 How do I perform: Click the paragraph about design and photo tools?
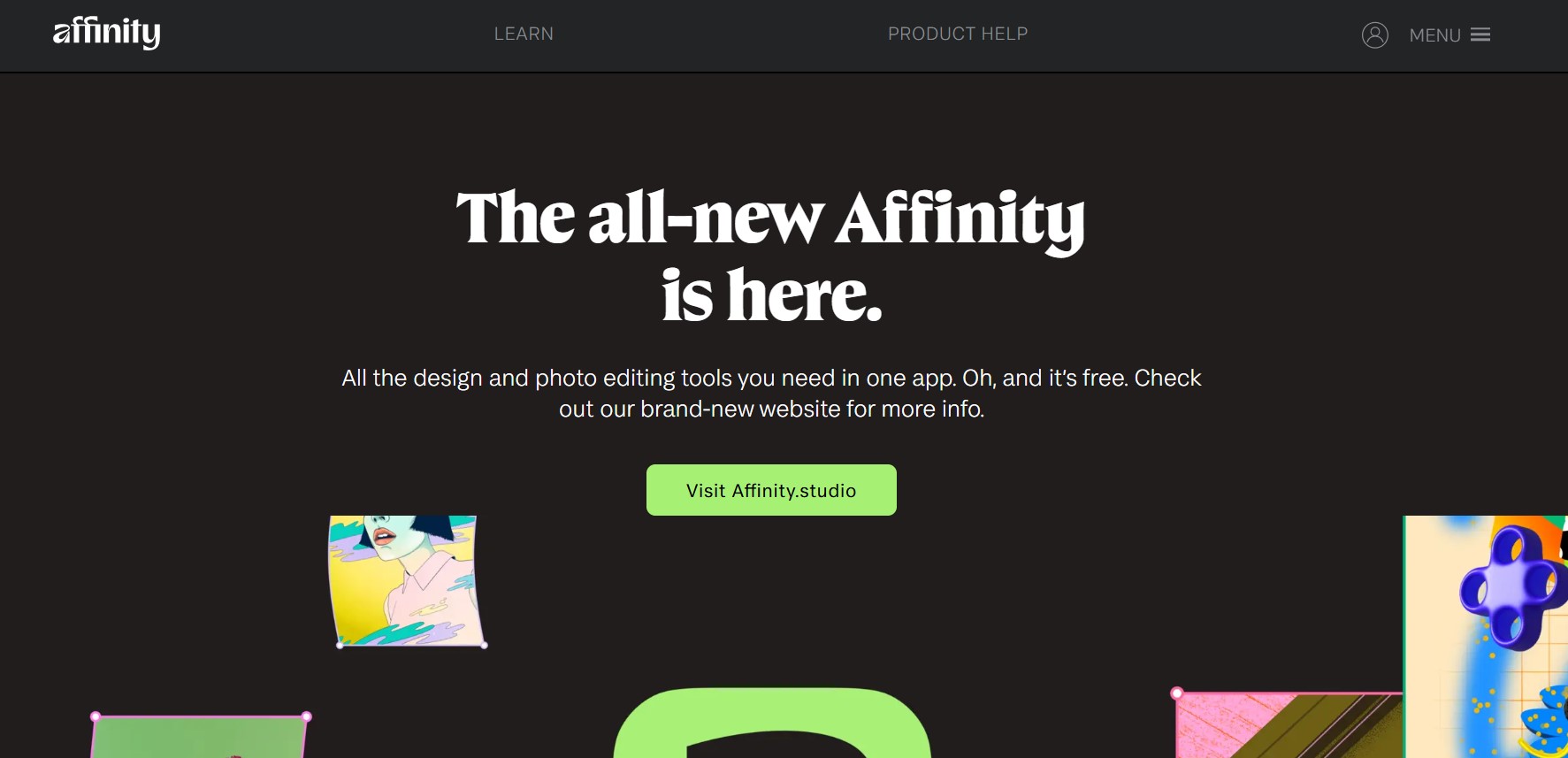[771, 393]
